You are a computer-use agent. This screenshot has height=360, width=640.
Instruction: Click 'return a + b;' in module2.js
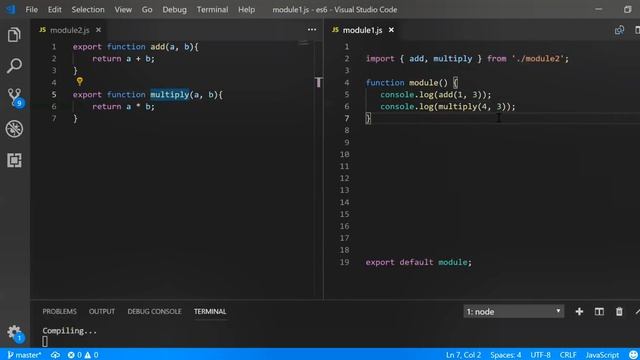coord(123,58)
